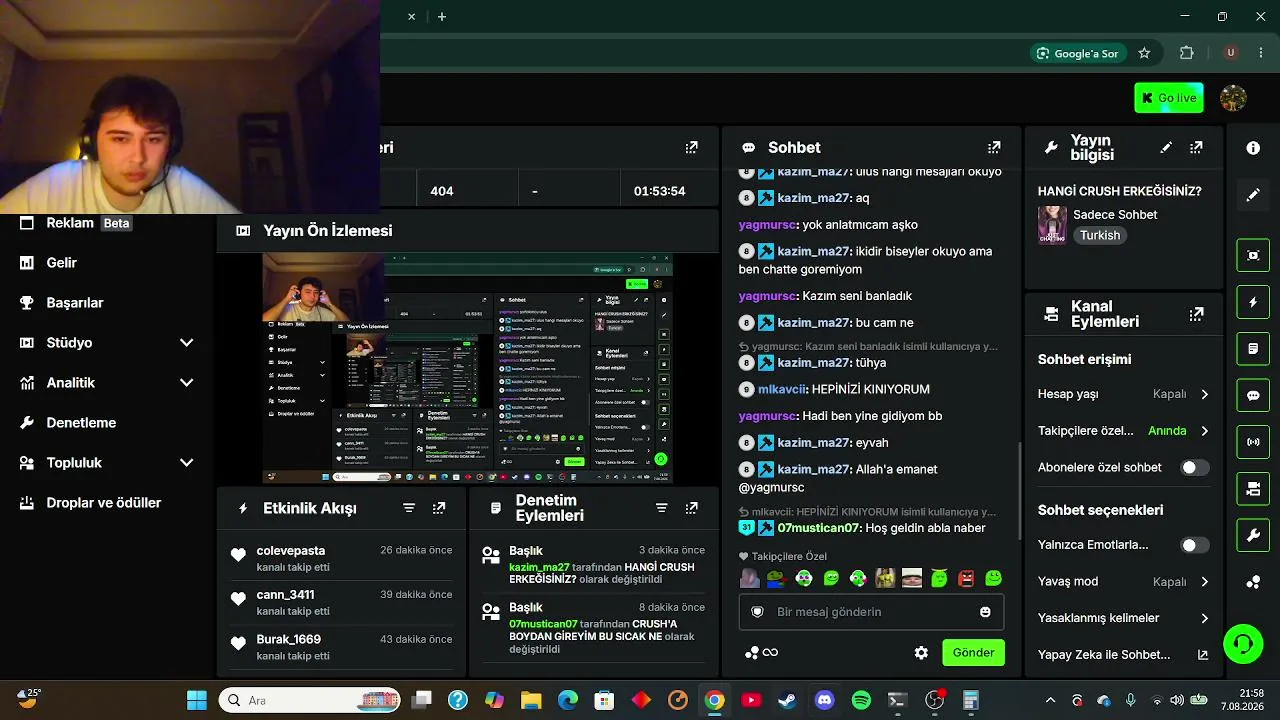
Task: Open Takipçilere özel setting (Anında)
Action: click(1123, 431)
